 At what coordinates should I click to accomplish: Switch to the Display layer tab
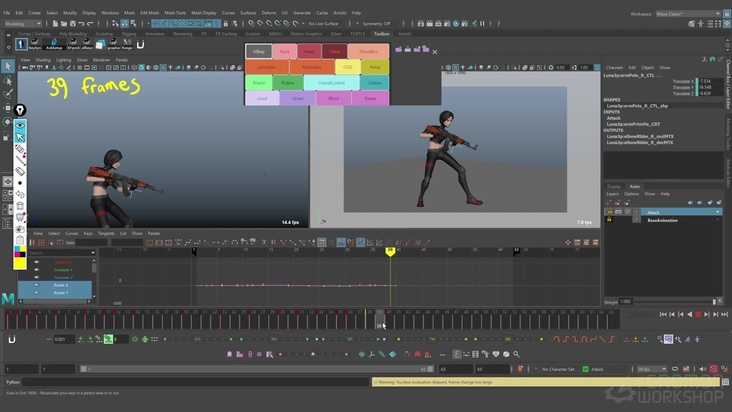[614, 186]
